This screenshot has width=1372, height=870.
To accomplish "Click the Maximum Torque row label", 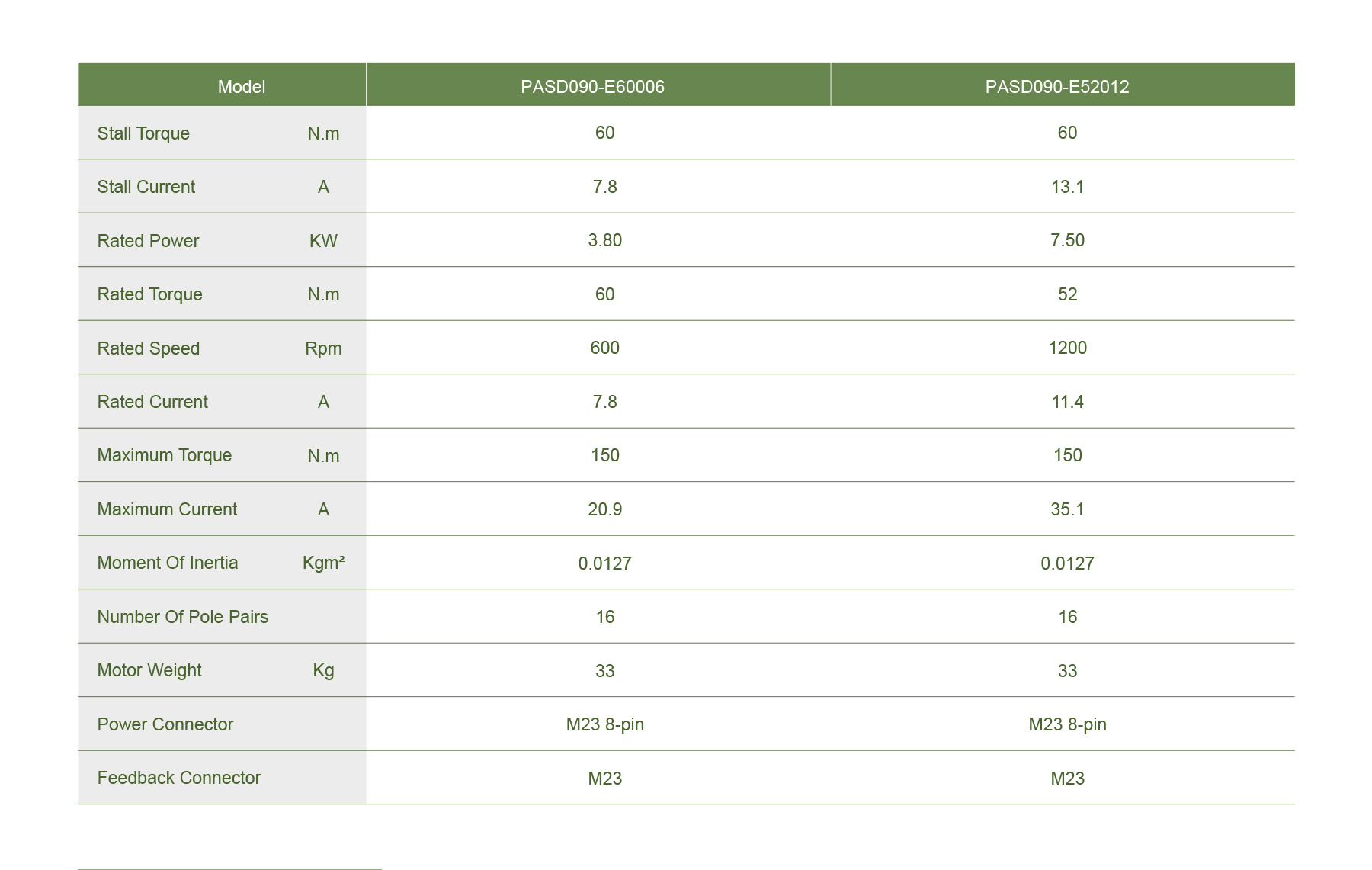I will (165, 455).
